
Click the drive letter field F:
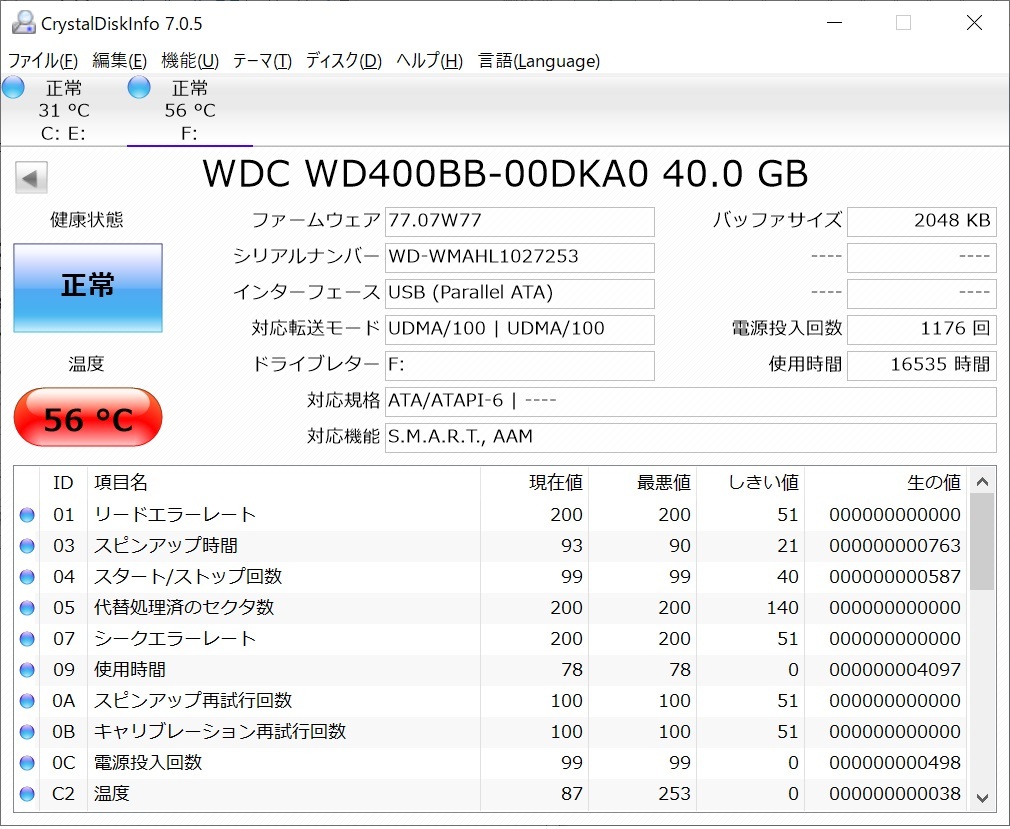[520, 366]
